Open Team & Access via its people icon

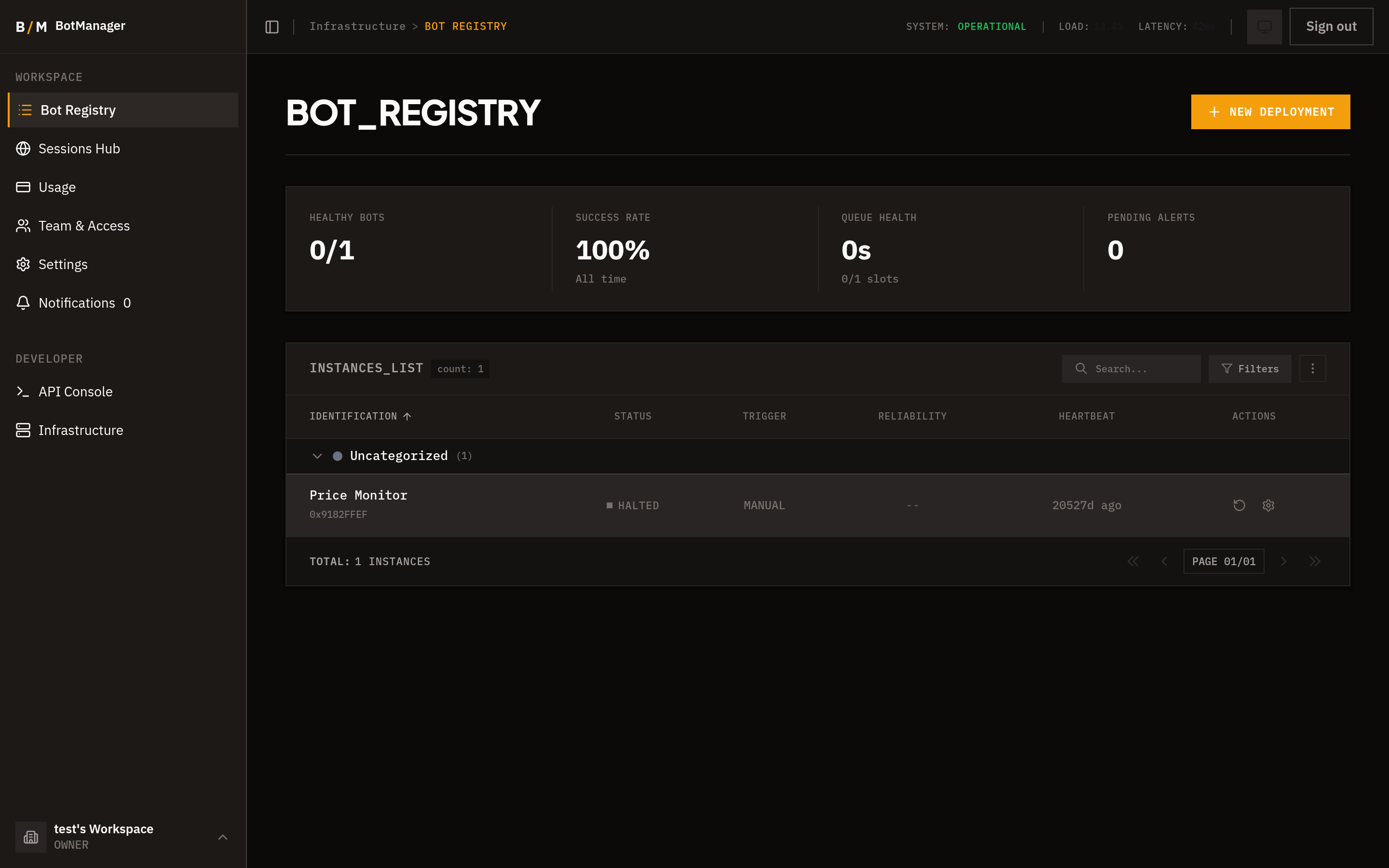pos(23,226)
